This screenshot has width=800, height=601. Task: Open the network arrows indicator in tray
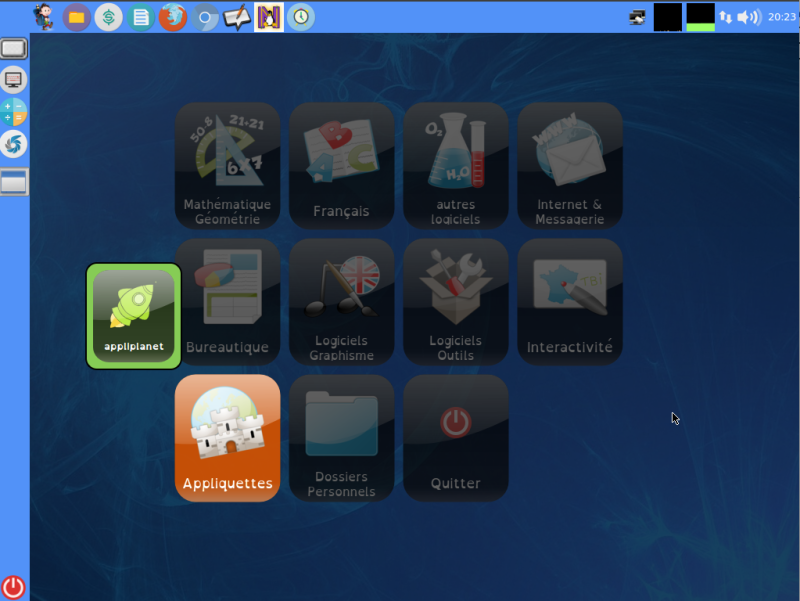pyautogui.click(x=726, y=17)
